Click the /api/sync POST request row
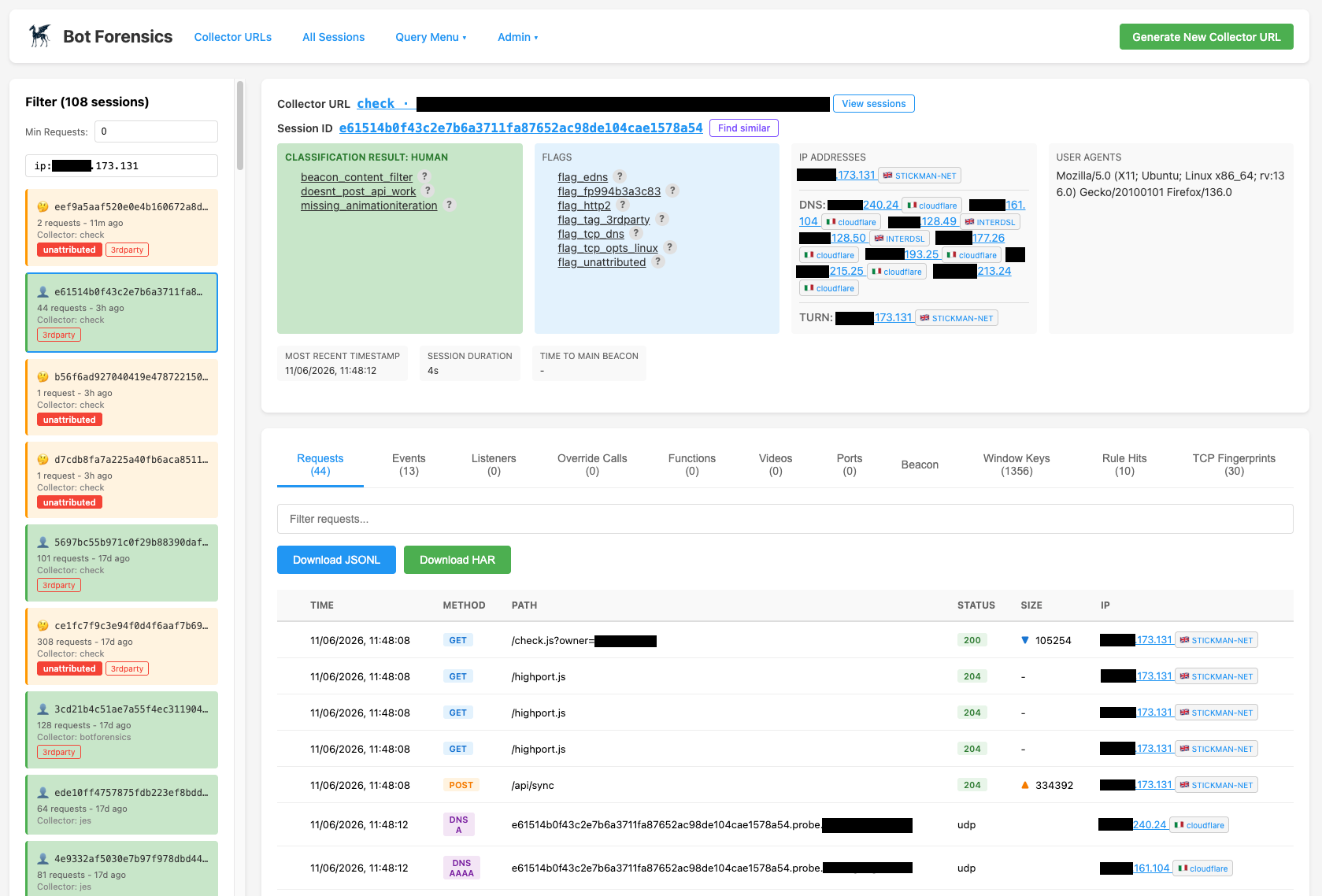 (785, 785)
